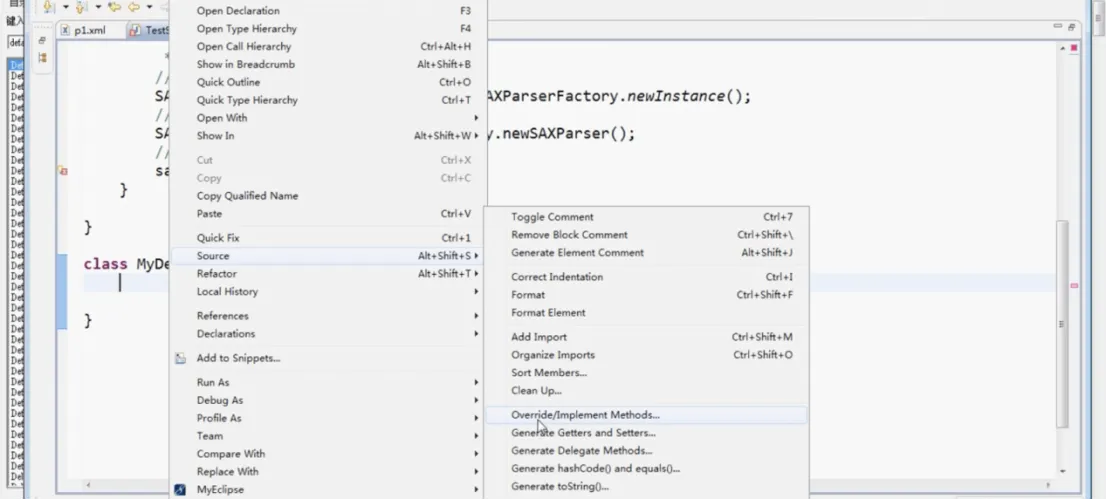Click the Previous Annotation toolbar icon
1106x500 pixels.
pos(81,6)
